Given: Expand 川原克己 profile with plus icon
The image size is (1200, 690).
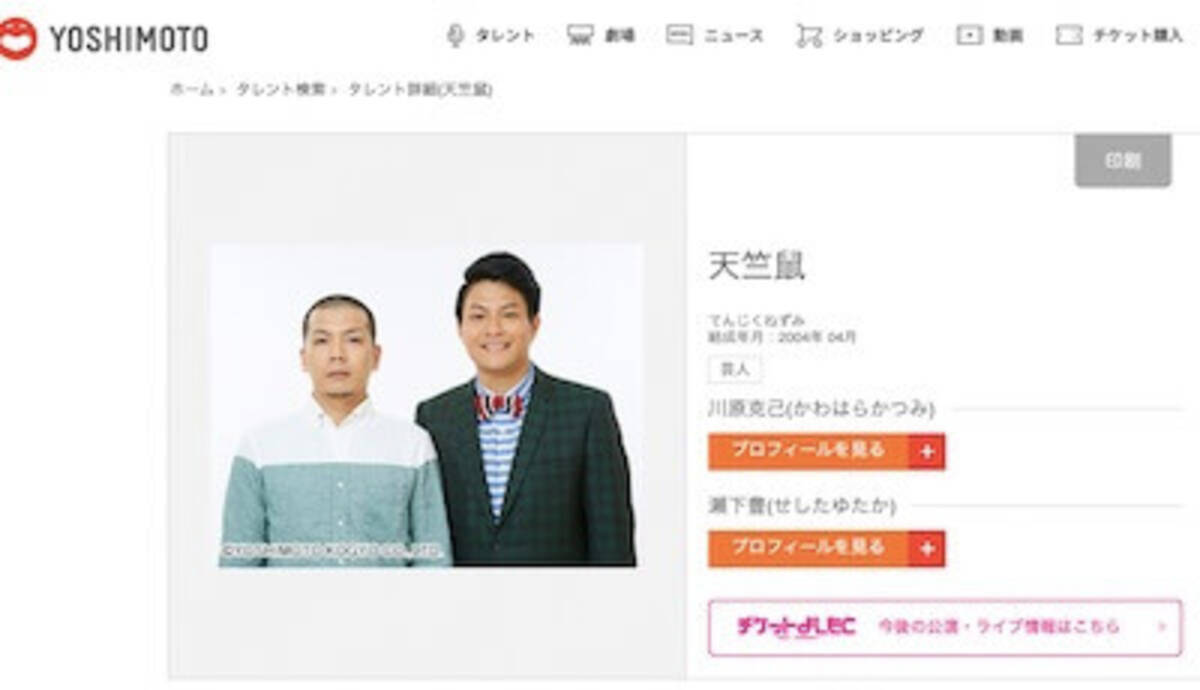Looking at the screenshot, I should coord(927,452).
